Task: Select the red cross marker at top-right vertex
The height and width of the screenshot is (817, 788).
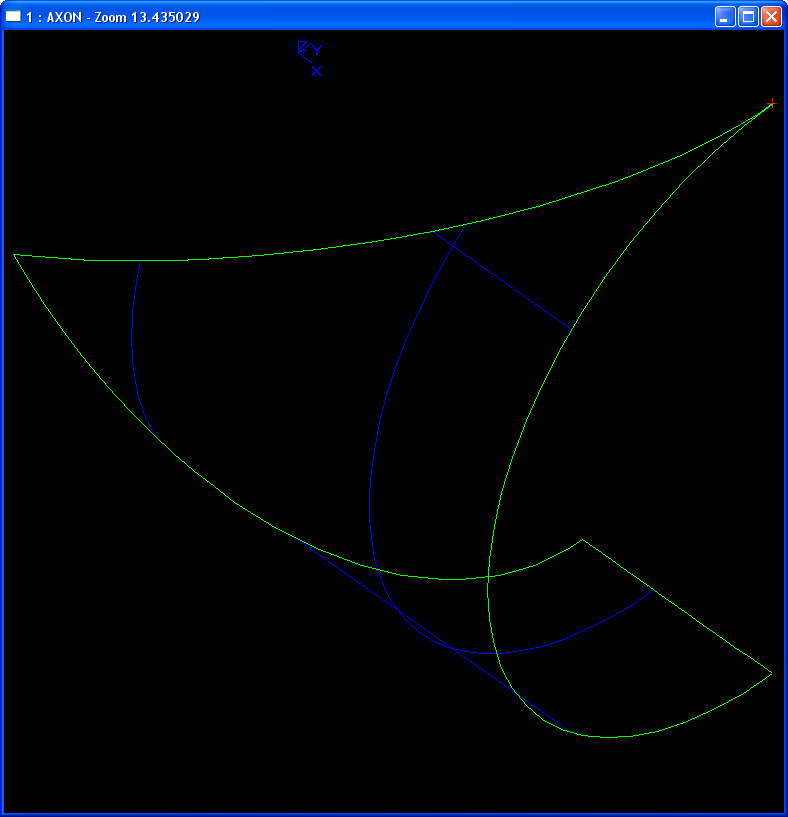Action: pos(772,103)
